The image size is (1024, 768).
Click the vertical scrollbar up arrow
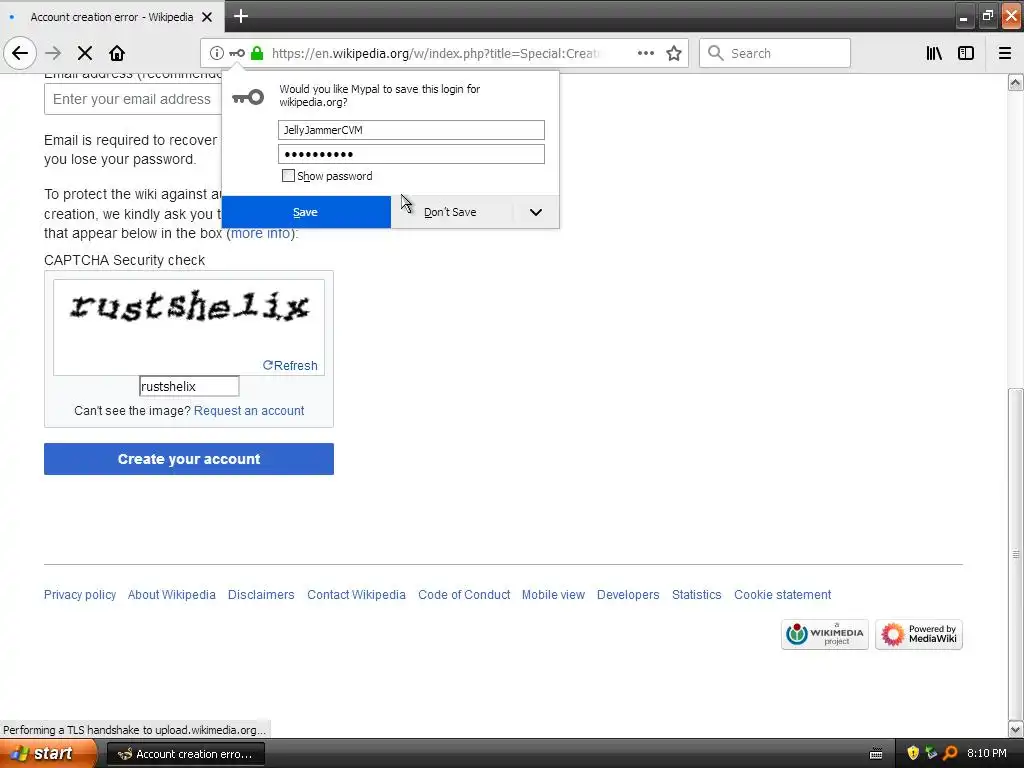pos(1016,82)
